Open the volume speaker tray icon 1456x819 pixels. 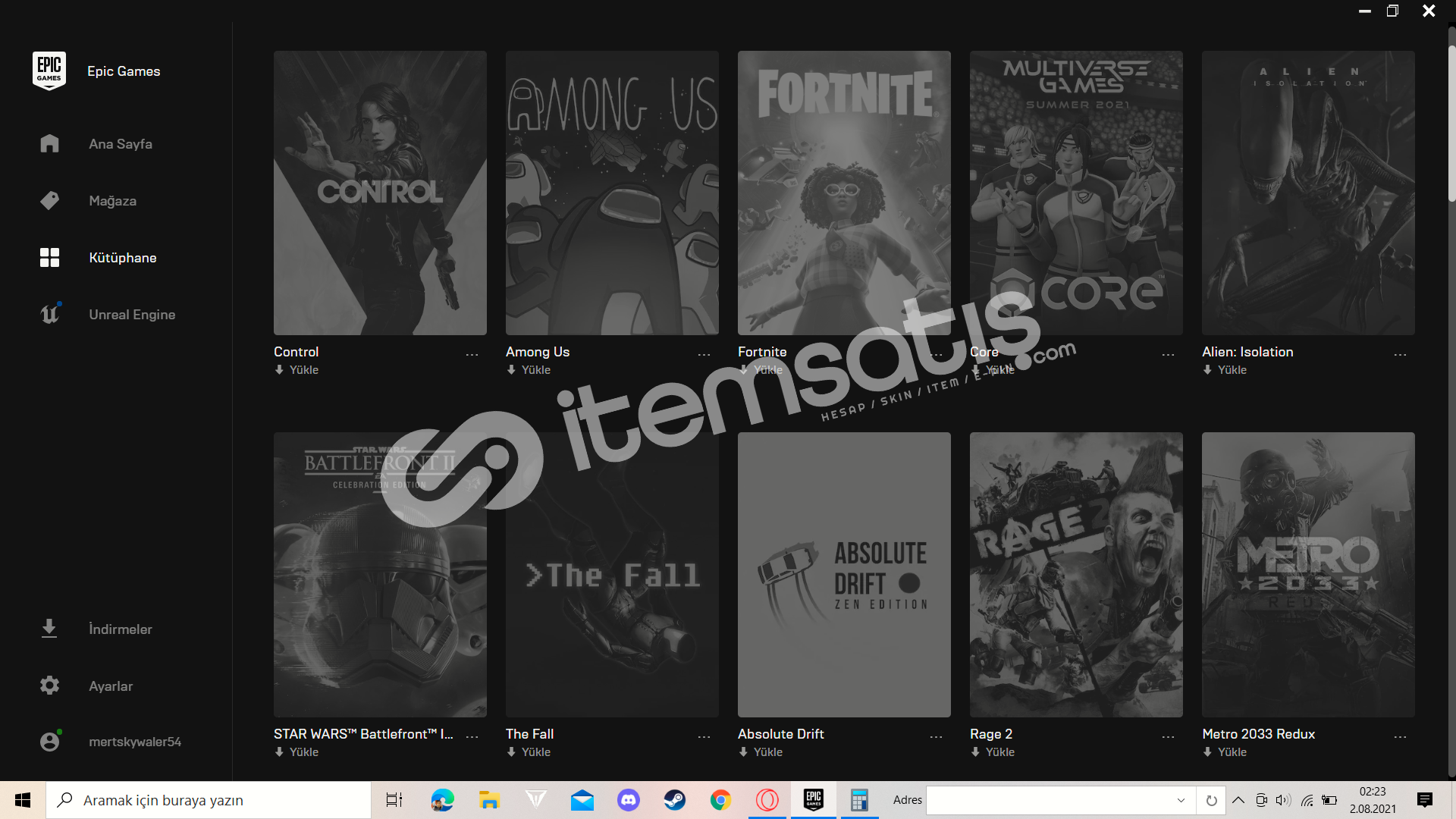(1282, 800)
